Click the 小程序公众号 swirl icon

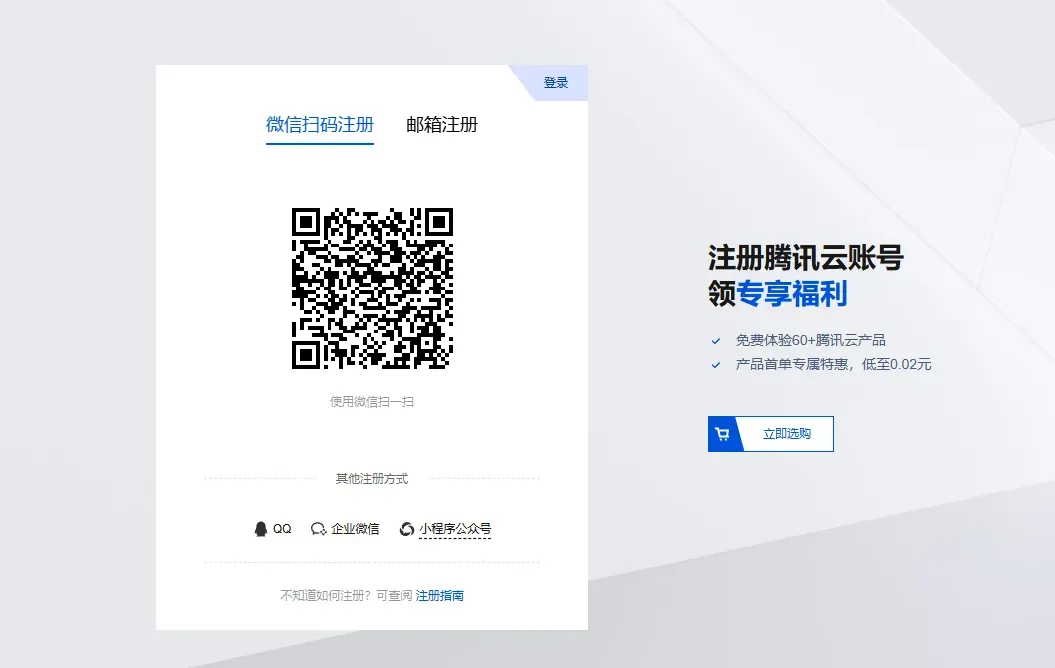[x=407, y=529]
